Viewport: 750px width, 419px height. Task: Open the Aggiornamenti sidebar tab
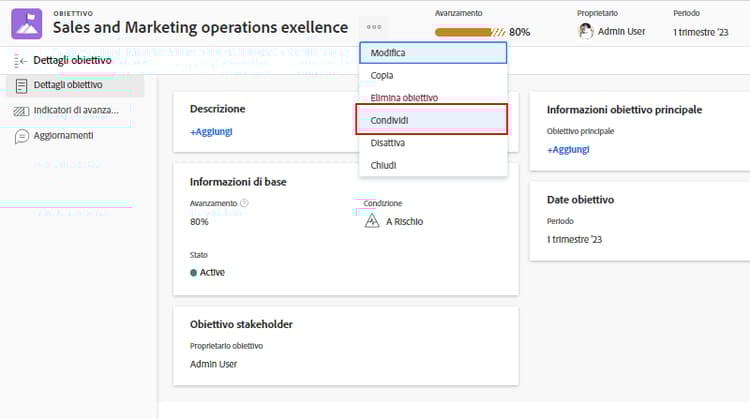pyautogui.click(x=63, y=135)
